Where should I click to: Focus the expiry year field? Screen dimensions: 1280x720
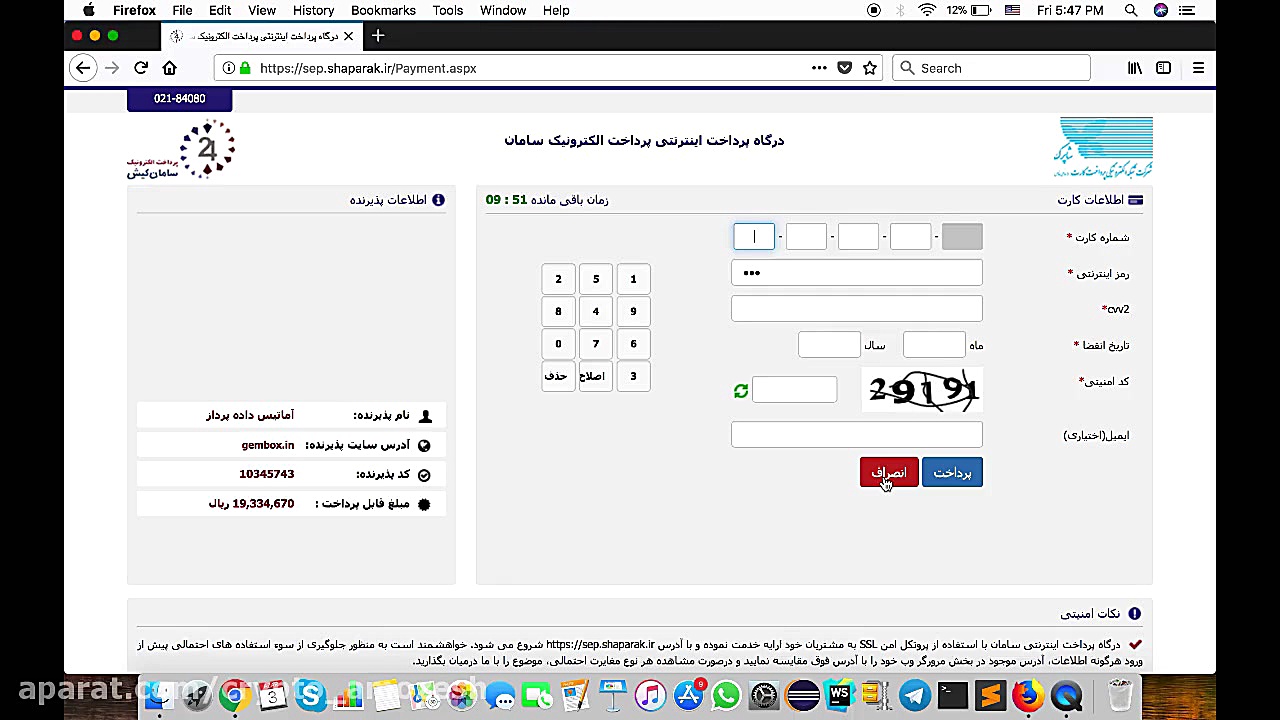click(x=829, y=345)
